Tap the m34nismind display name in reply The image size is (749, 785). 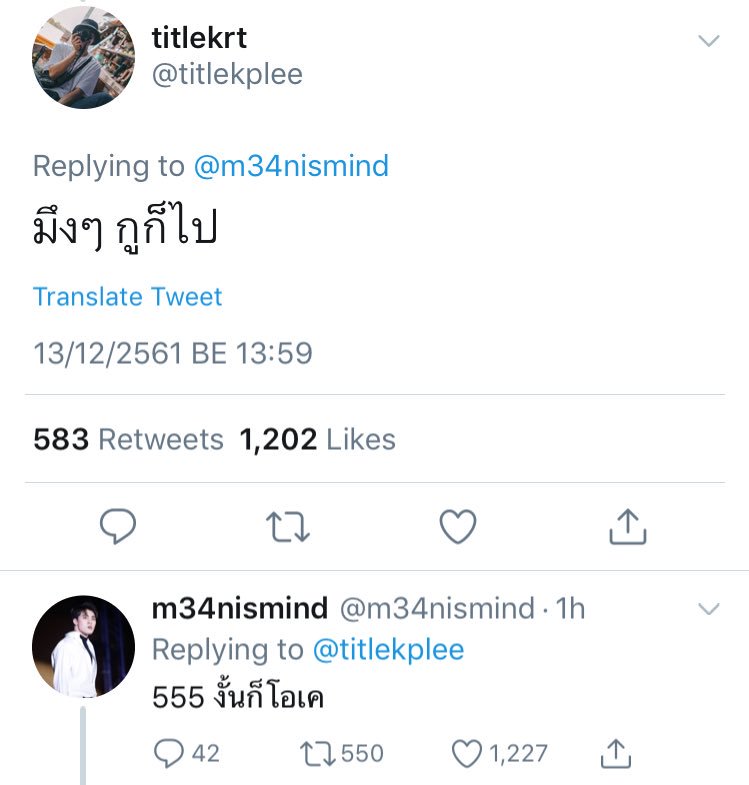[x=240, y=608]
